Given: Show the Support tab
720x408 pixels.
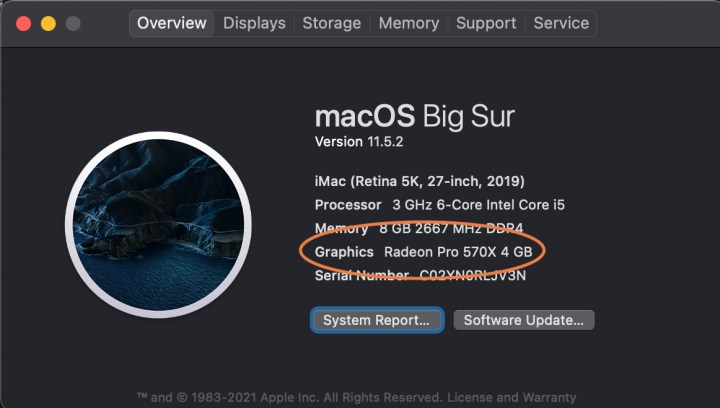Looking at the screenshot, I should pyautogui.click(x=486, y=23).
